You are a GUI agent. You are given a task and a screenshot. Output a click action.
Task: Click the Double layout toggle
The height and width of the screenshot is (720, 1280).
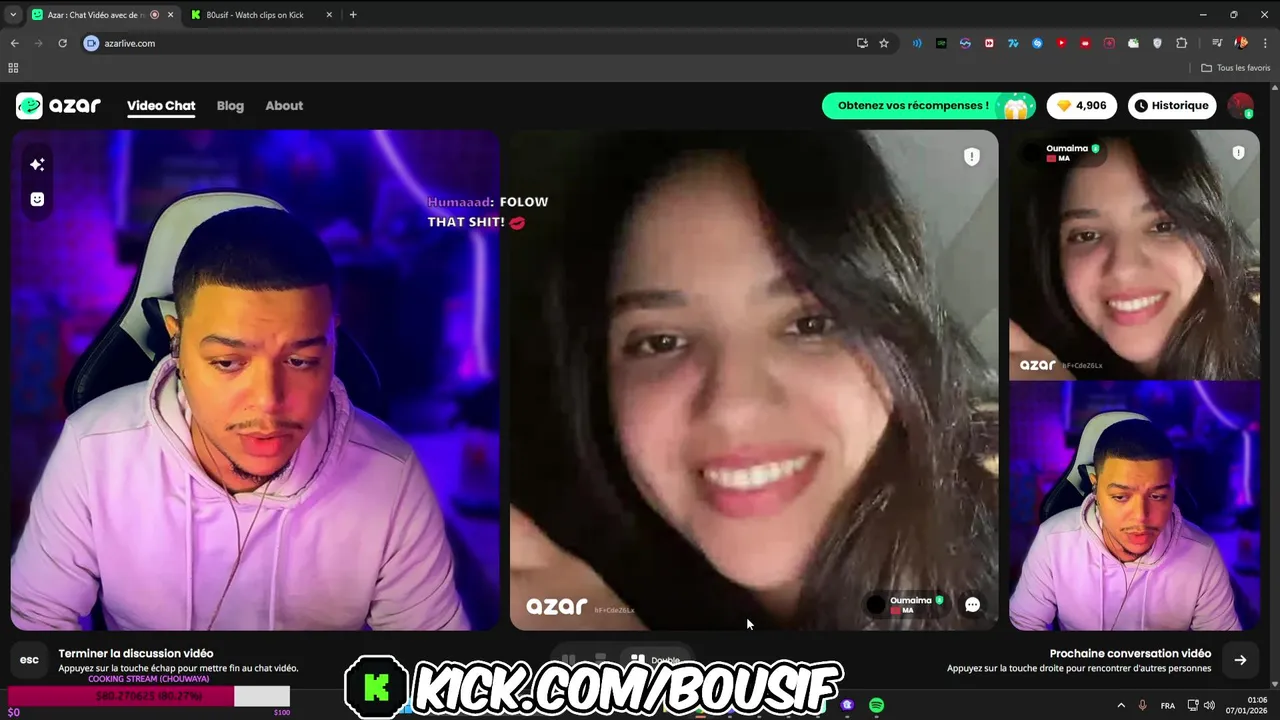click(x=655, y=660)
